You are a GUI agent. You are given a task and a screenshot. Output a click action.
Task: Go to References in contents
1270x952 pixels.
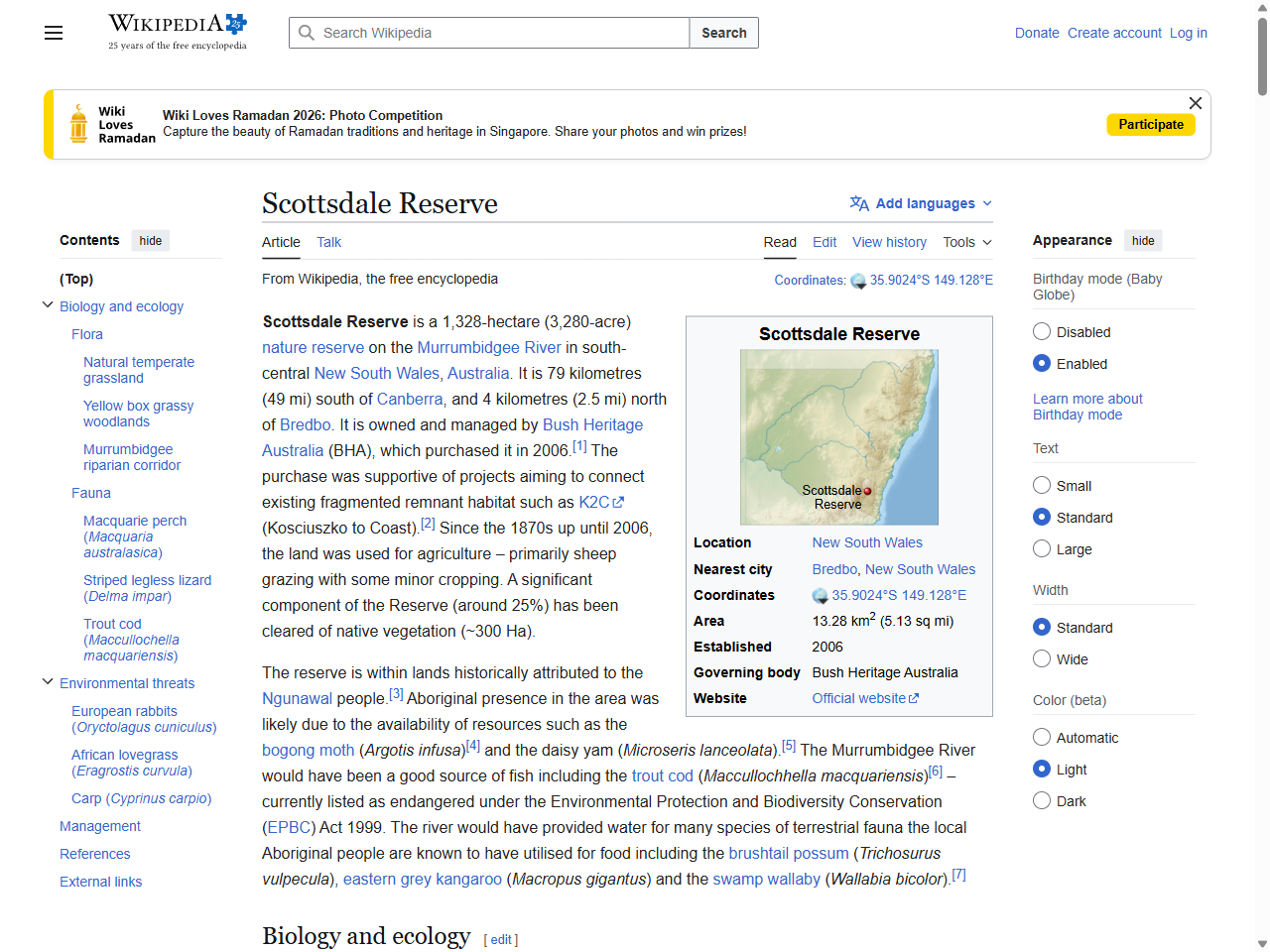point(95,854)
